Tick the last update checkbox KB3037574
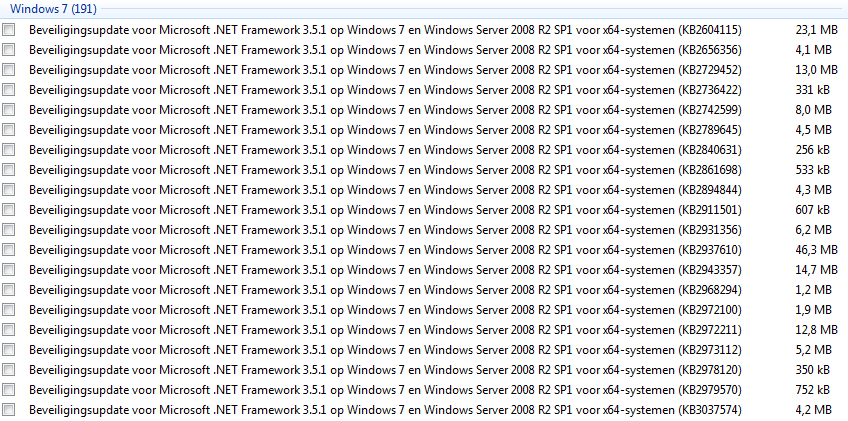Viewport: 848px width, 421px height. pyautogui.click(x=8, y=410)
